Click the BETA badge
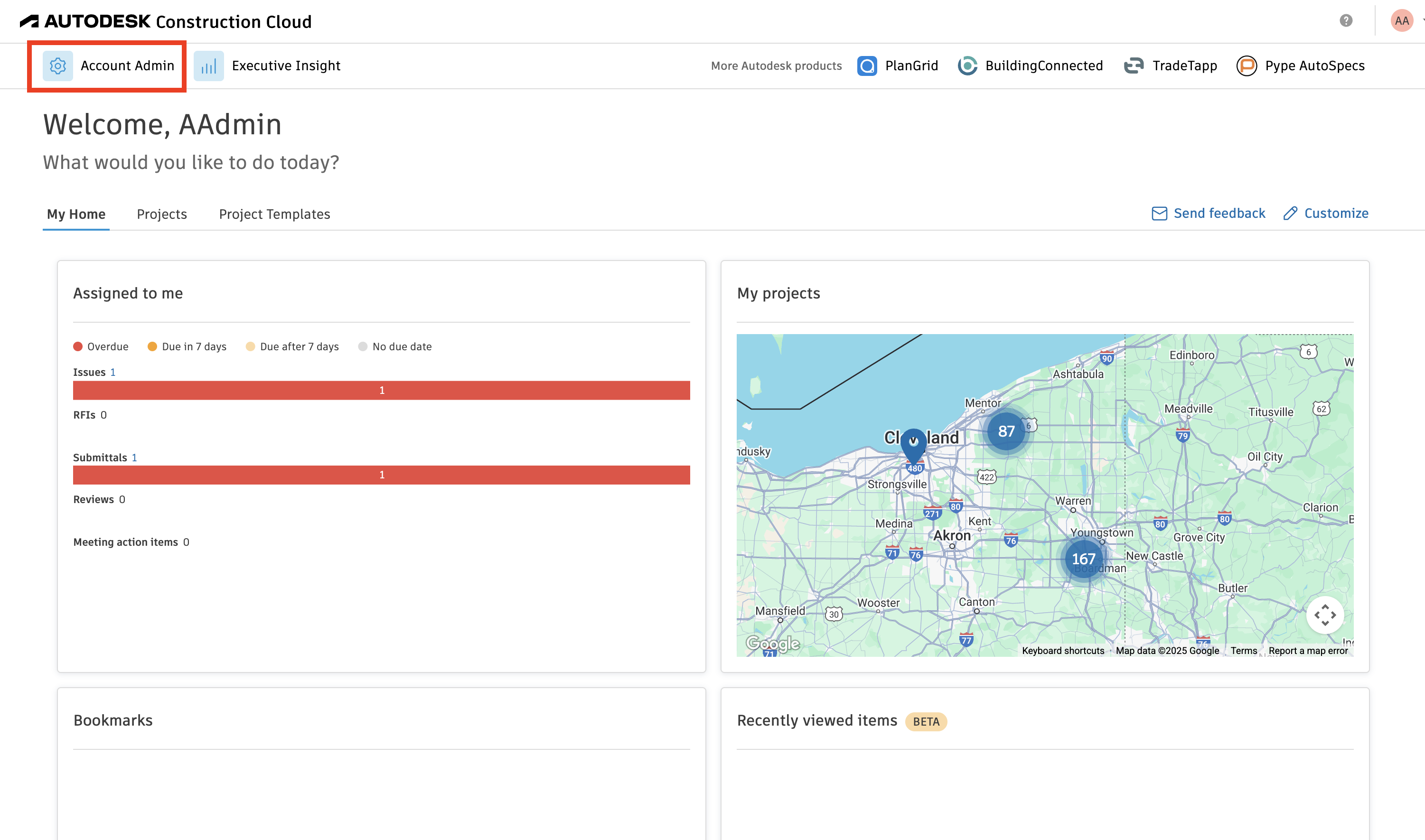This screenshot has width=1425, height=840. click(926, 721)
